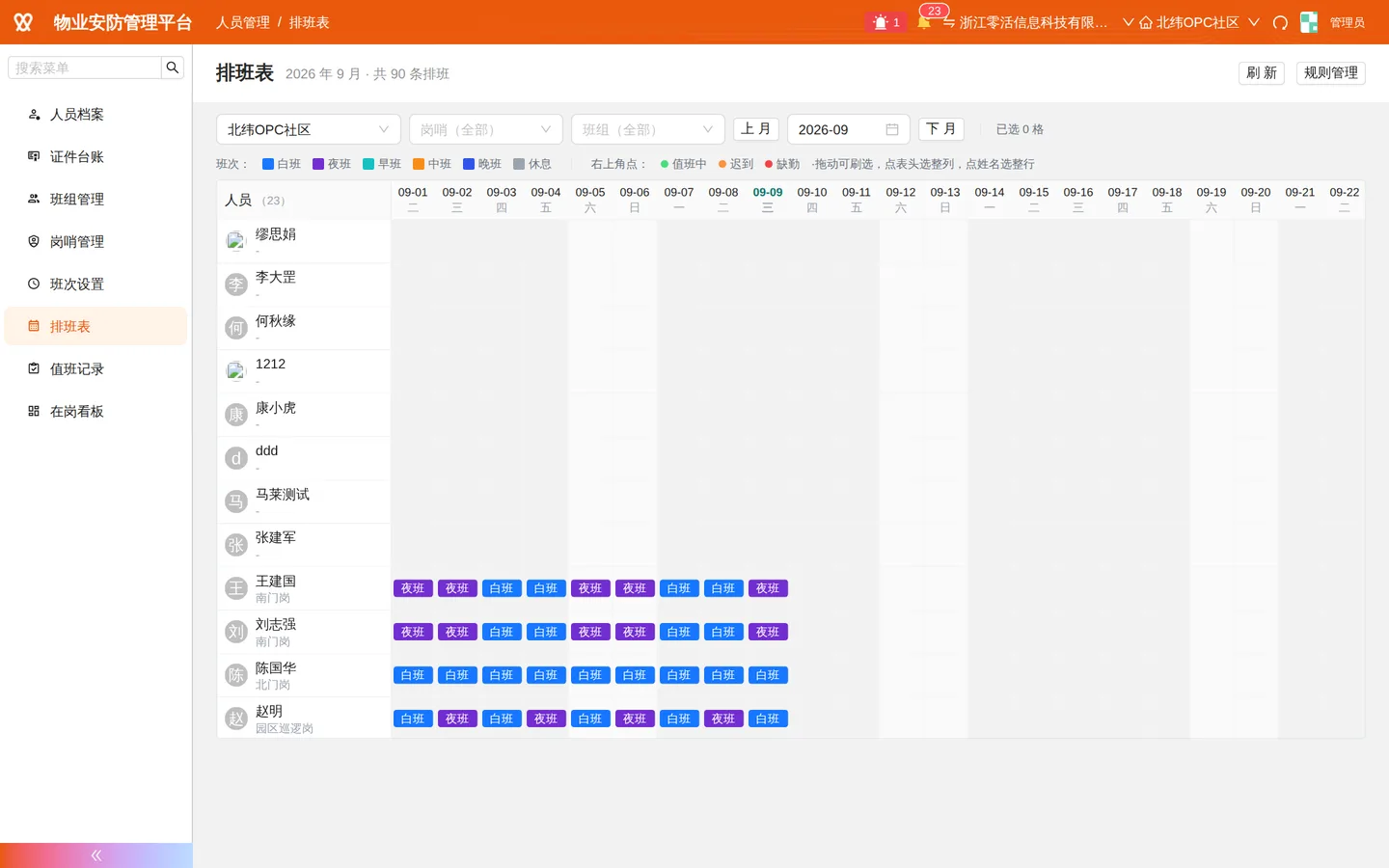This screenshot has height=868, width=1389.
Task: Click the 刘志强 avatar icon
Action: point(236,632)
